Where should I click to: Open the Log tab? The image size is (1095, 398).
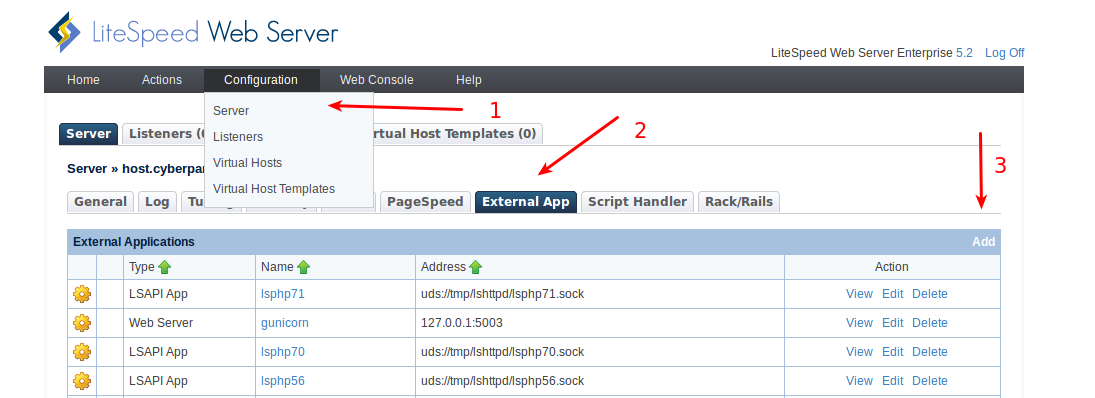[157, 202]
